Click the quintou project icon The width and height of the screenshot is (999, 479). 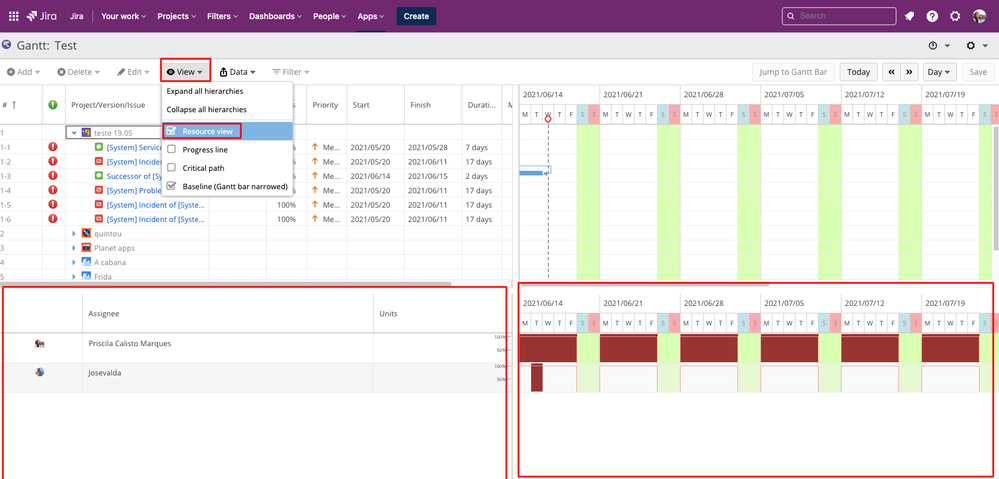86,233
